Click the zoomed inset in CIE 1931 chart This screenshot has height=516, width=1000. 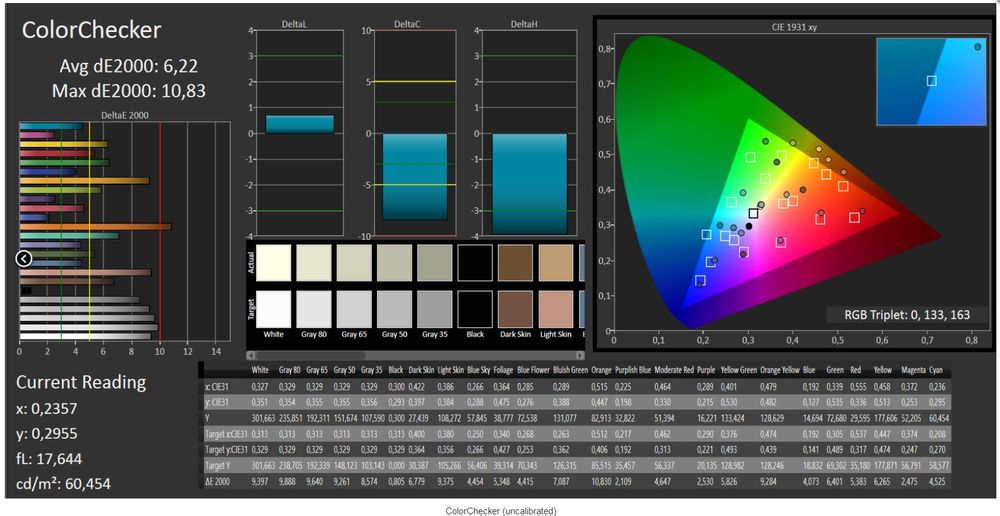click(x=931, y=81)
